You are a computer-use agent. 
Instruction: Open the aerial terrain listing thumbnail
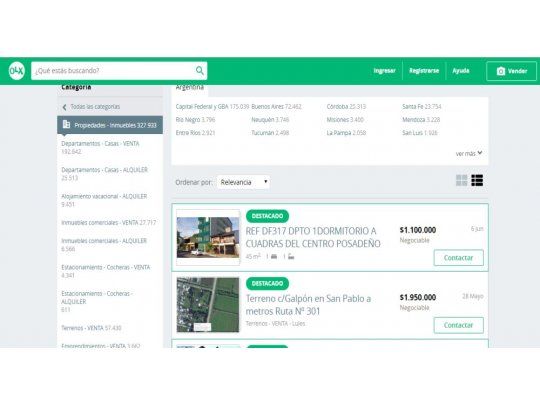click(x=208, y=305)
